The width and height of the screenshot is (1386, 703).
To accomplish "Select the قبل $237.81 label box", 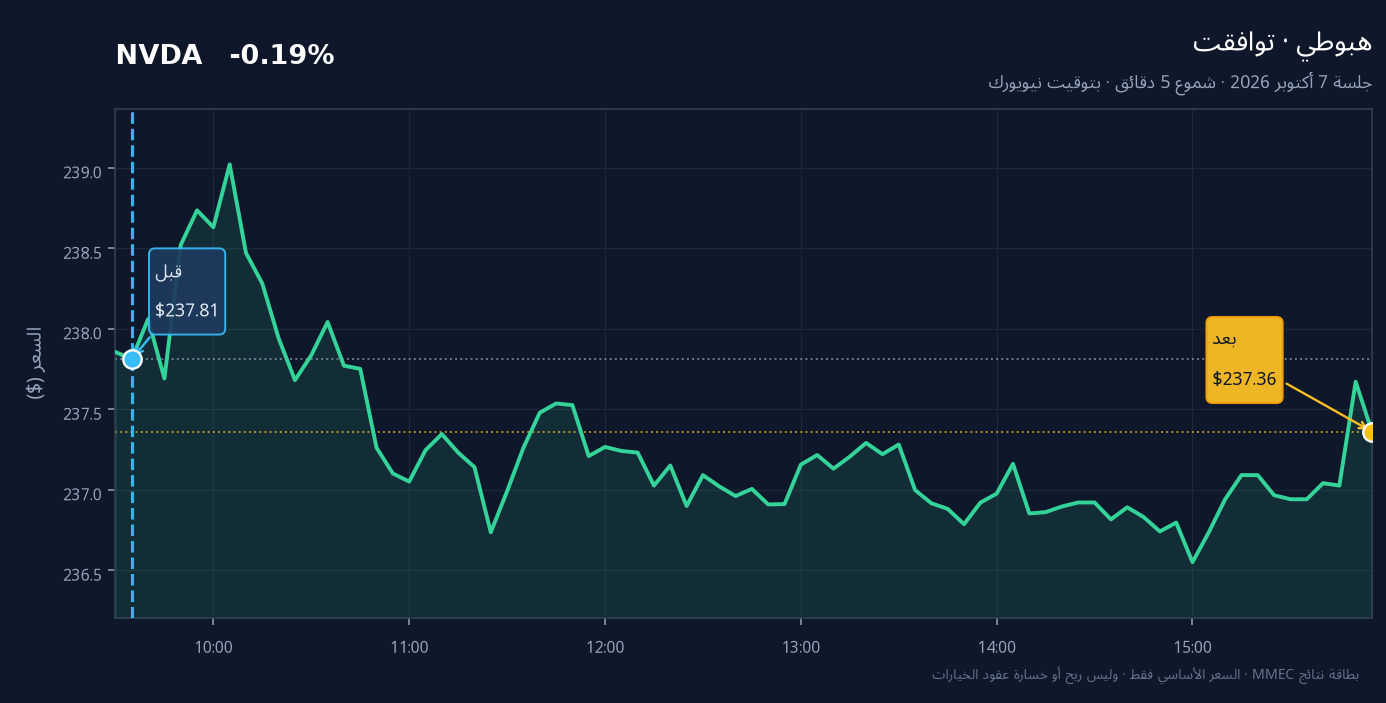I will tap(187, 291).
